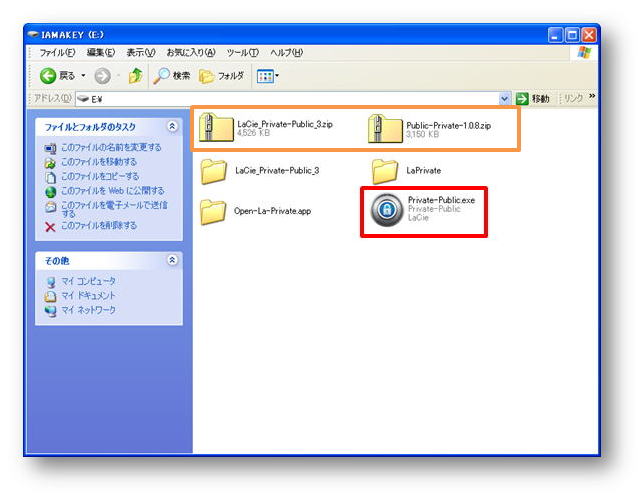Screen dimensions: 644x500
Task: Click the My Network icon in sidebar
Action: 51,311
